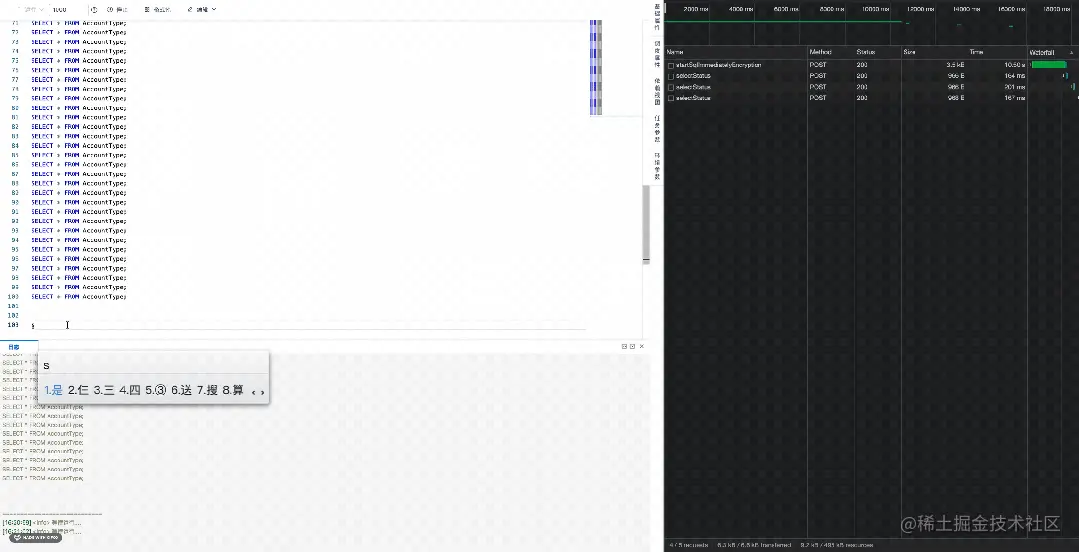Click the stop button in the editor toolbar
Viewport: 1080px width, 553px height.
117,10
